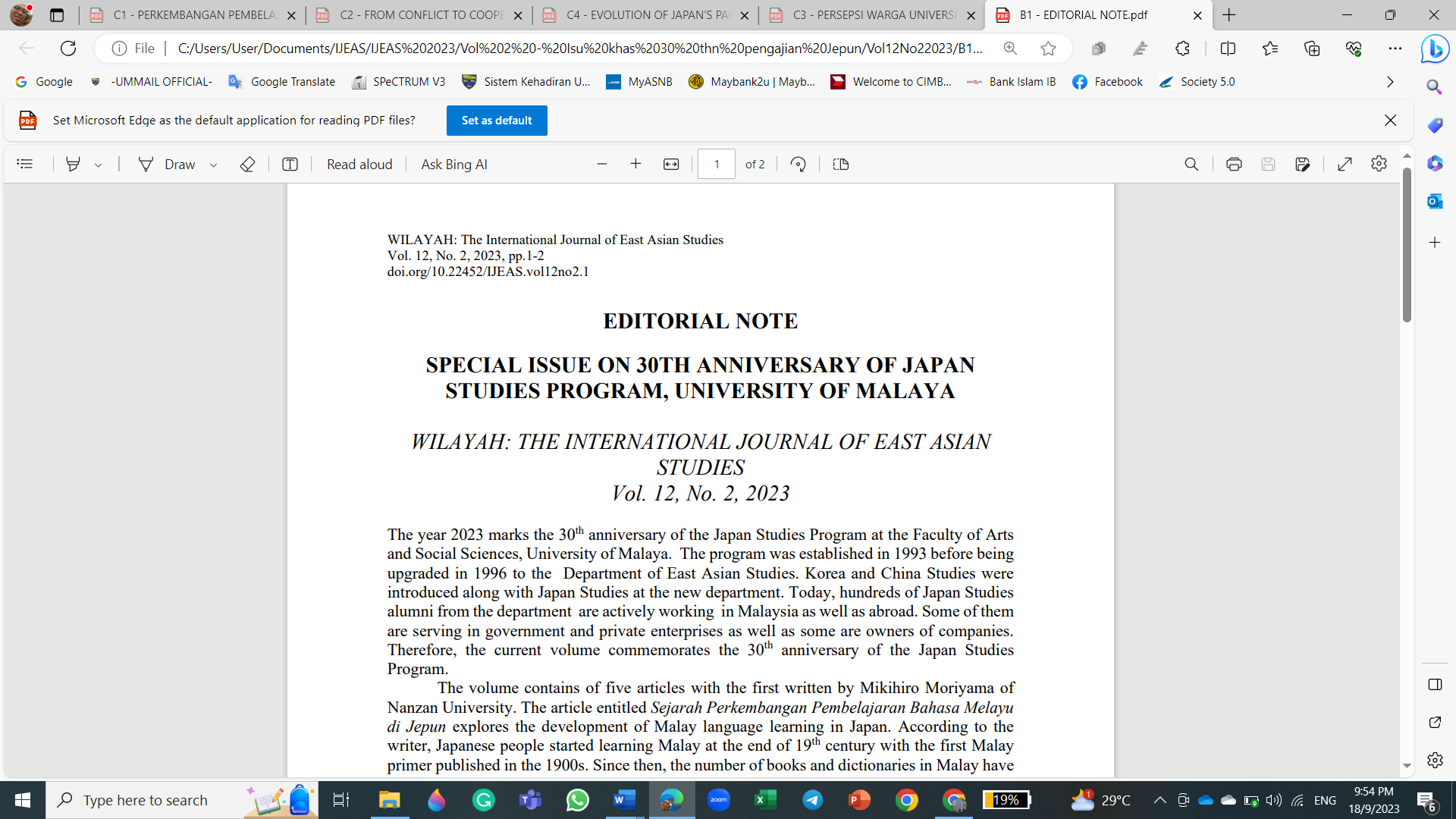Select the Add text tool
The image size is (1456, 819).
click(290, 164)
